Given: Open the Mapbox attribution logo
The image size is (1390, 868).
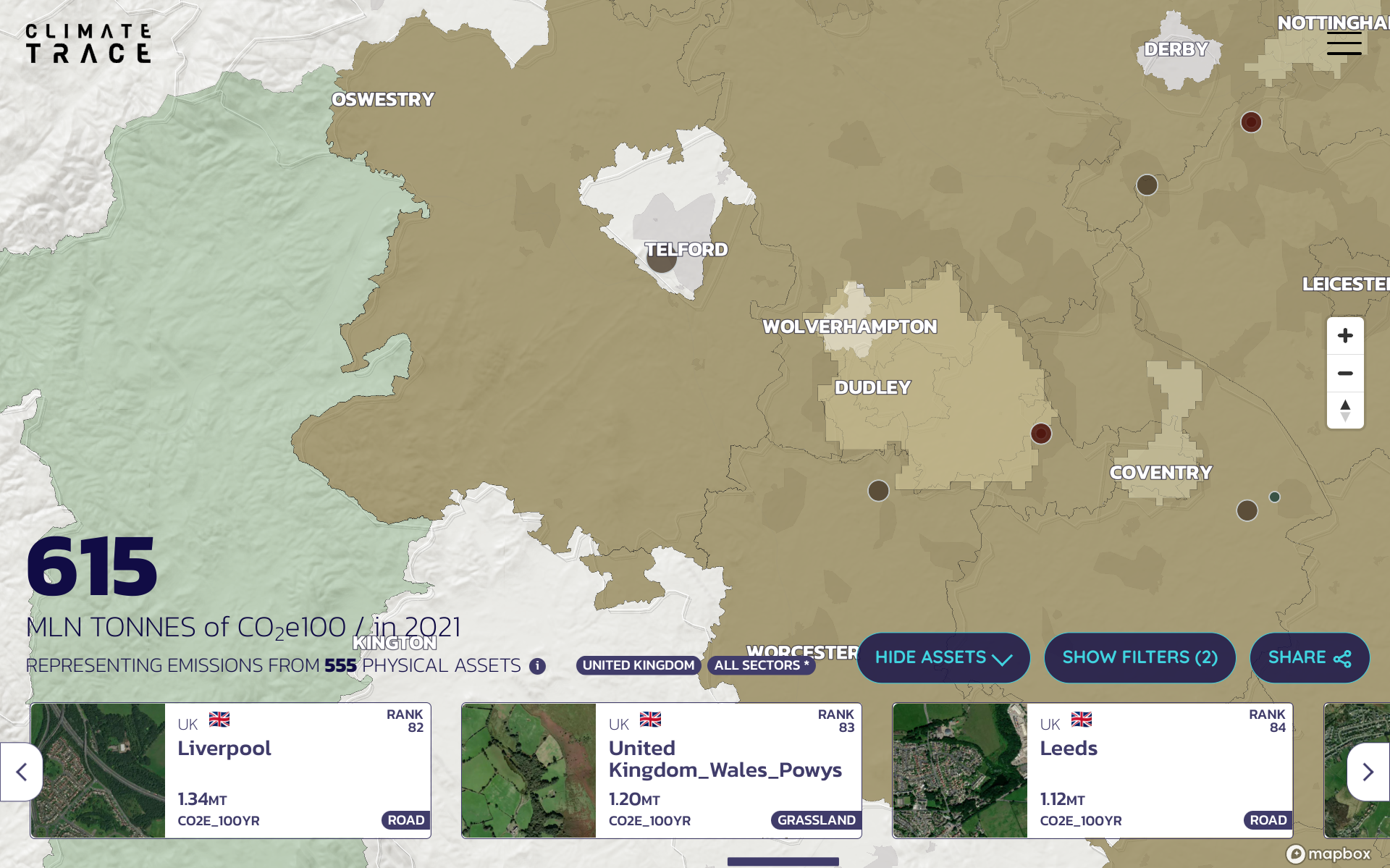Looking at the screenshot, I should pos(1328,854).
